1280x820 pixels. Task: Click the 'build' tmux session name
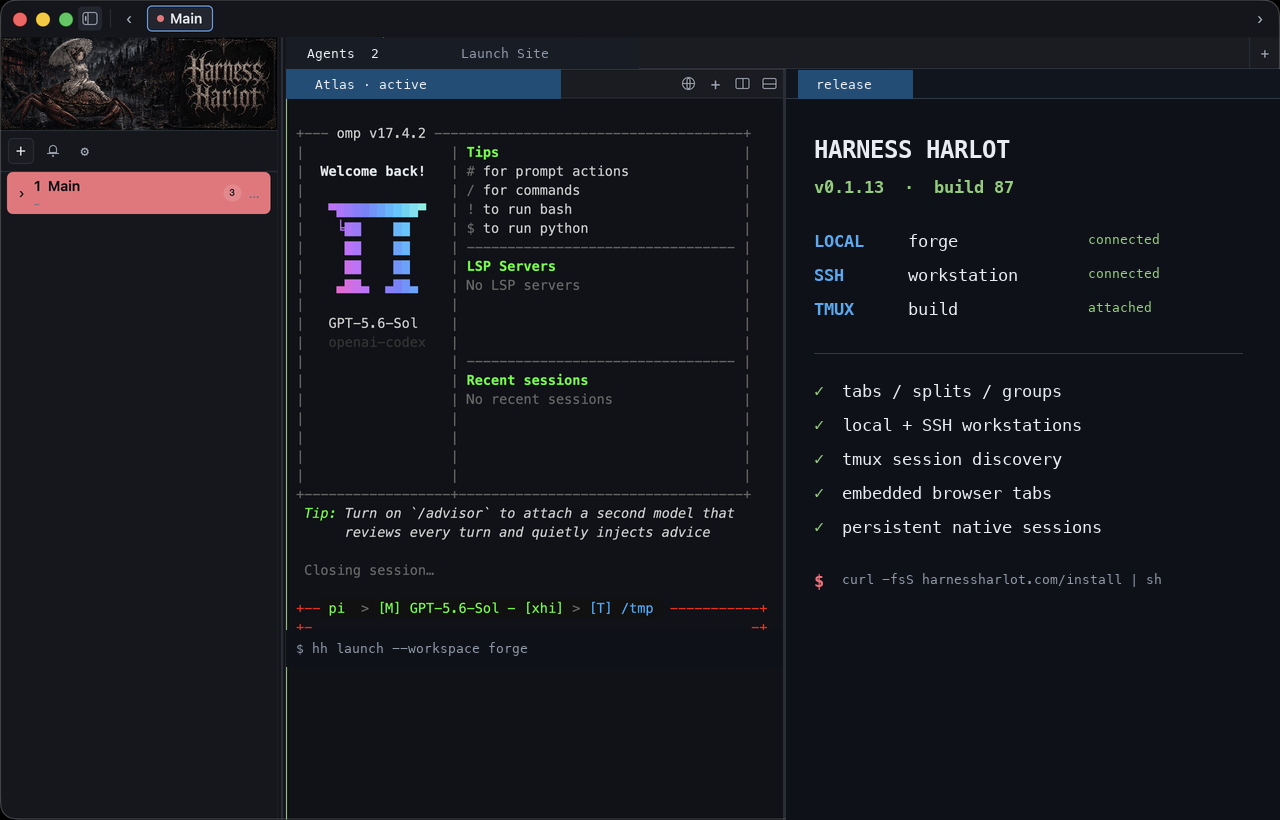tap(933, 309)
